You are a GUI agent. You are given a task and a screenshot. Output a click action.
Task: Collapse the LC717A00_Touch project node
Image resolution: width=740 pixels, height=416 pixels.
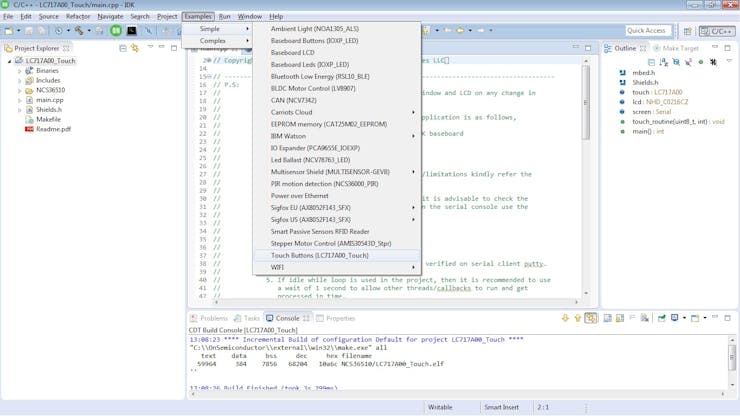9,61
